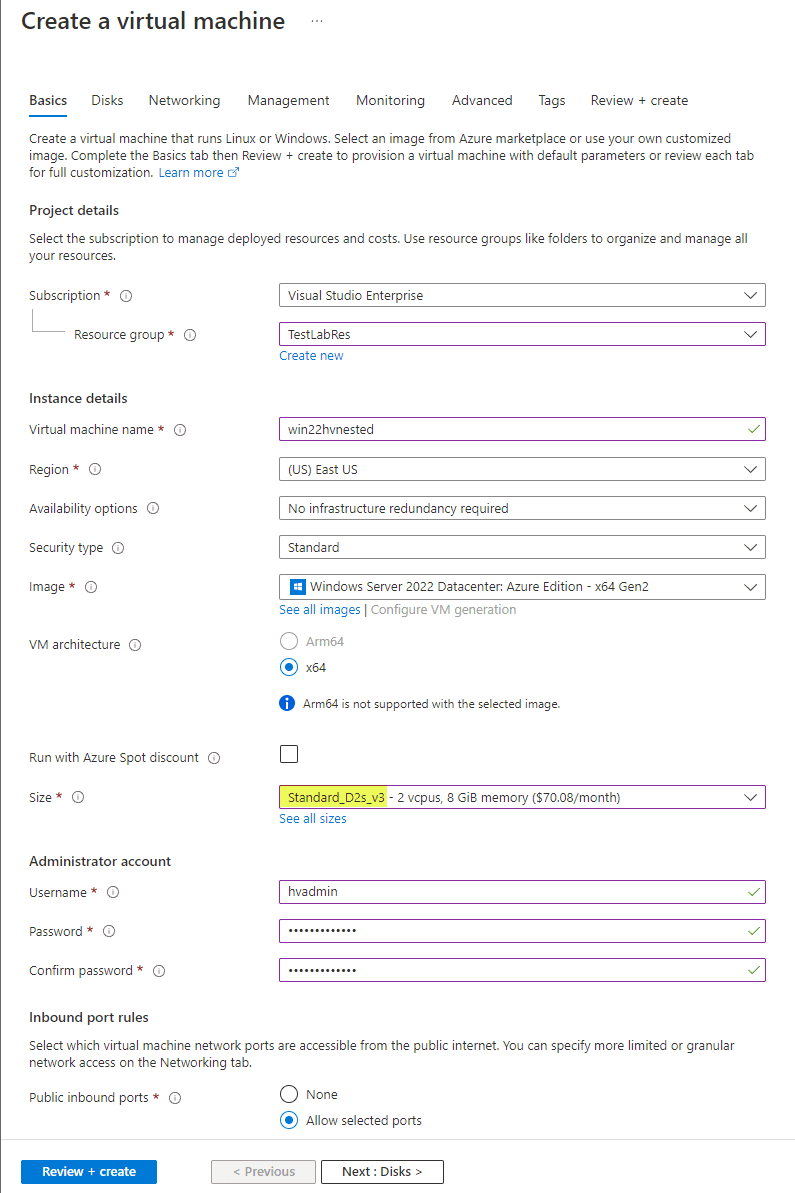Click the info icon for Confirm password

point(159,971)
